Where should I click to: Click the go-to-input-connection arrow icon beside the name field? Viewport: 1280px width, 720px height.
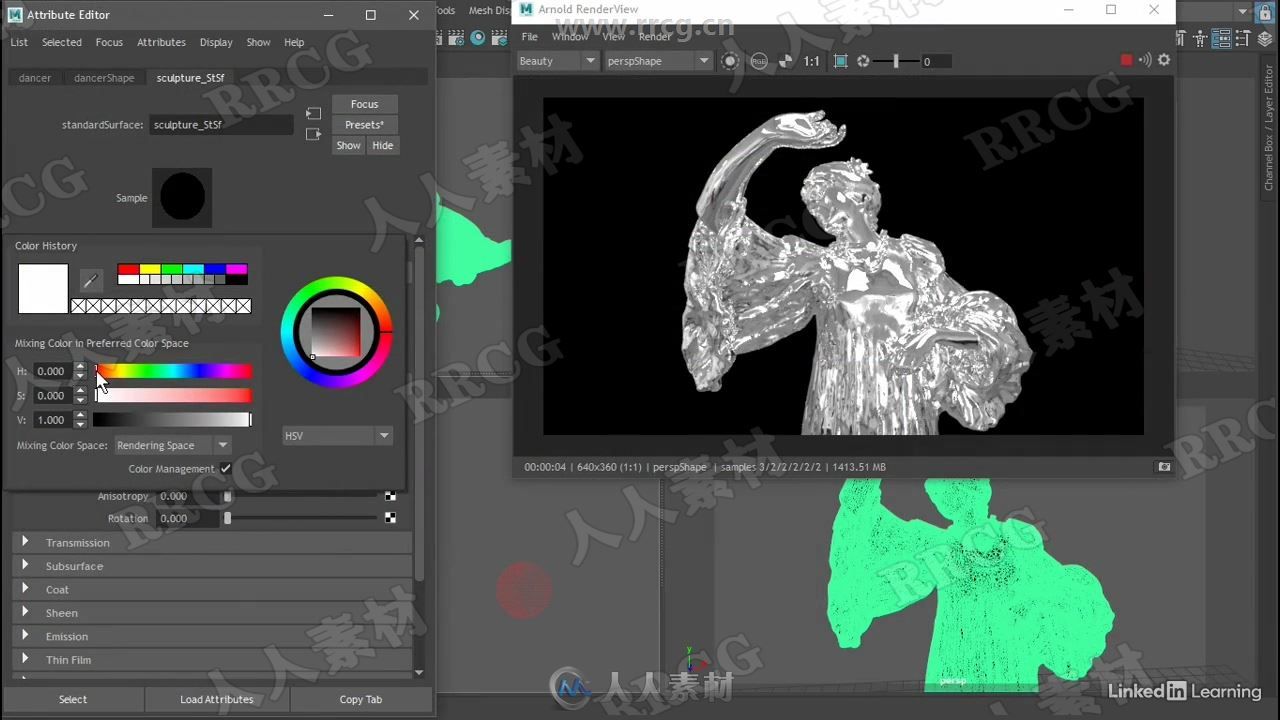[313, 114]
